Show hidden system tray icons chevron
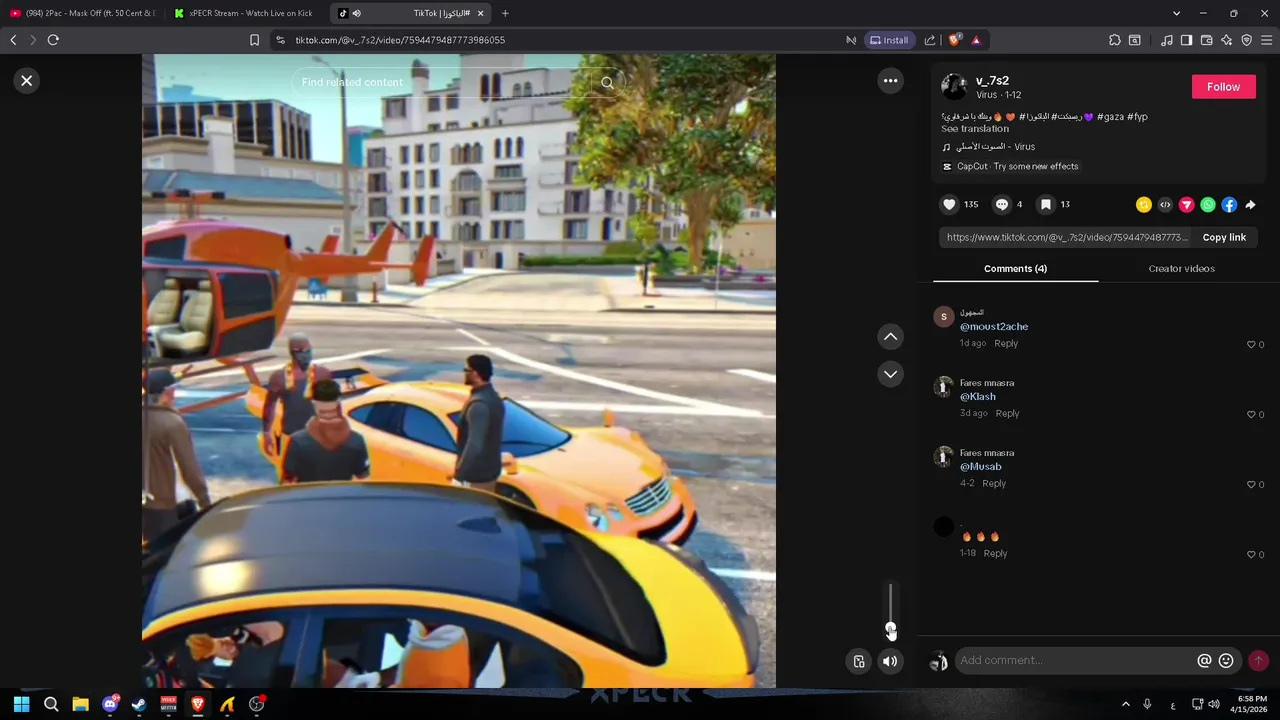Viewport: 1280px width, 720px height. 1125,704
